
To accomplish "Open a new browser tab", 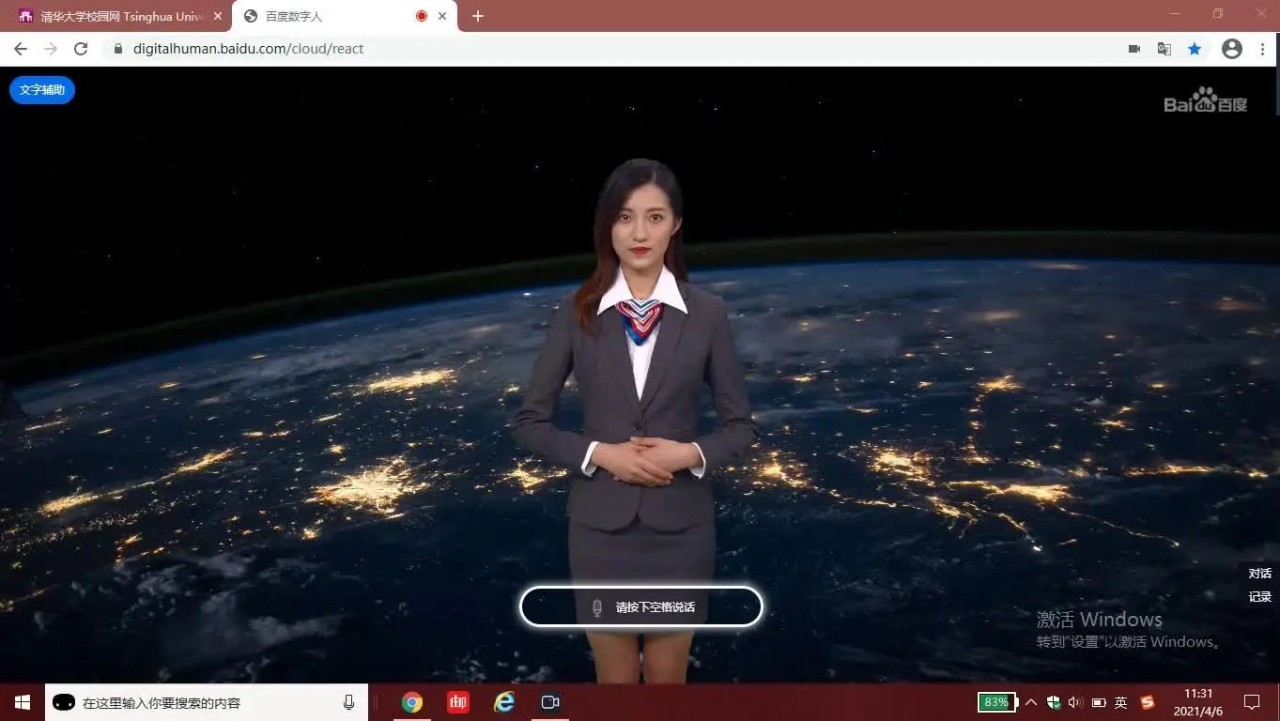I will coord(478,16).
